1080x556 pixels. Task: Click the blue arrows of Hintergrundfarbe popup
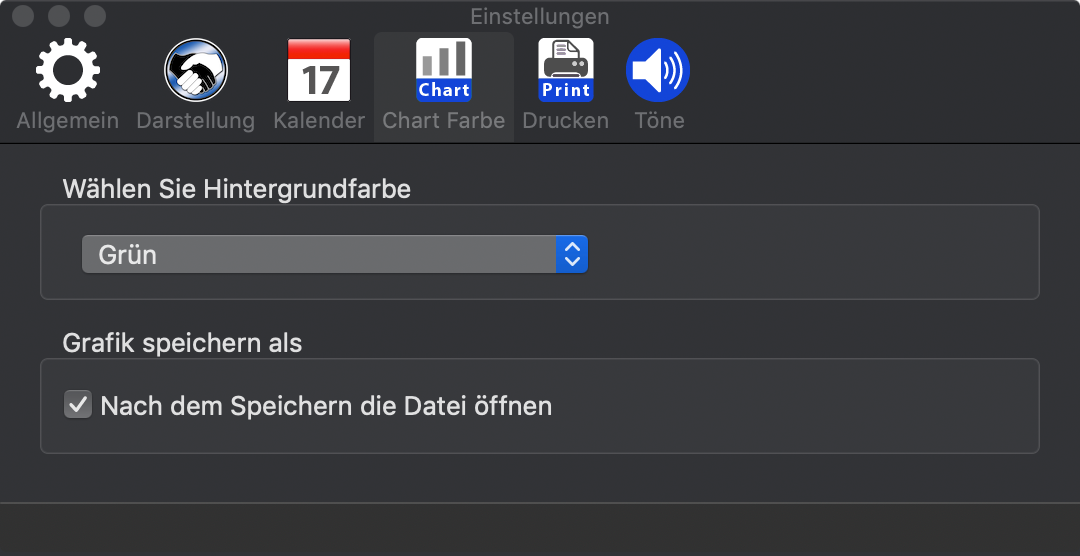[572, 254]
